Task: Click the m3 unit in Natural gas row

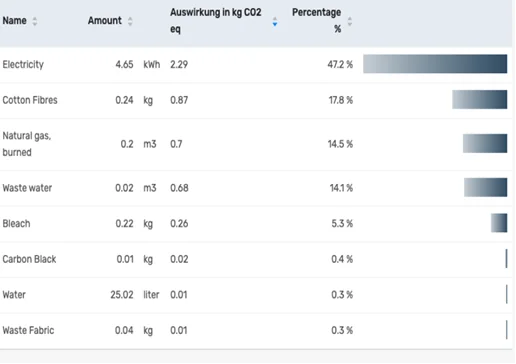Action: pos(150,144)
